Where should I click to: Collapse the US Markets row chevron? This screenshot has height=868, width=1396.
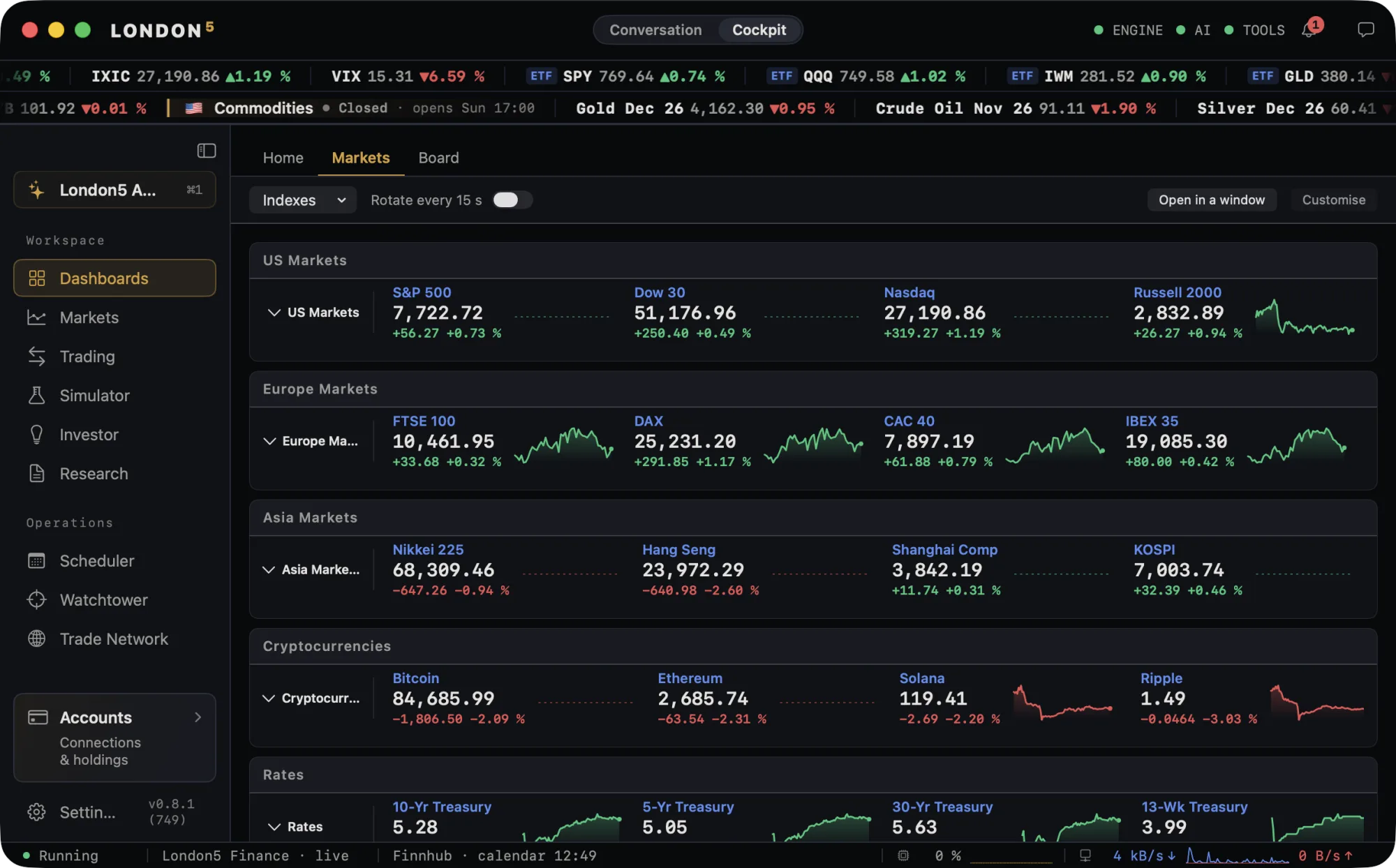click(x=274, y=313)
